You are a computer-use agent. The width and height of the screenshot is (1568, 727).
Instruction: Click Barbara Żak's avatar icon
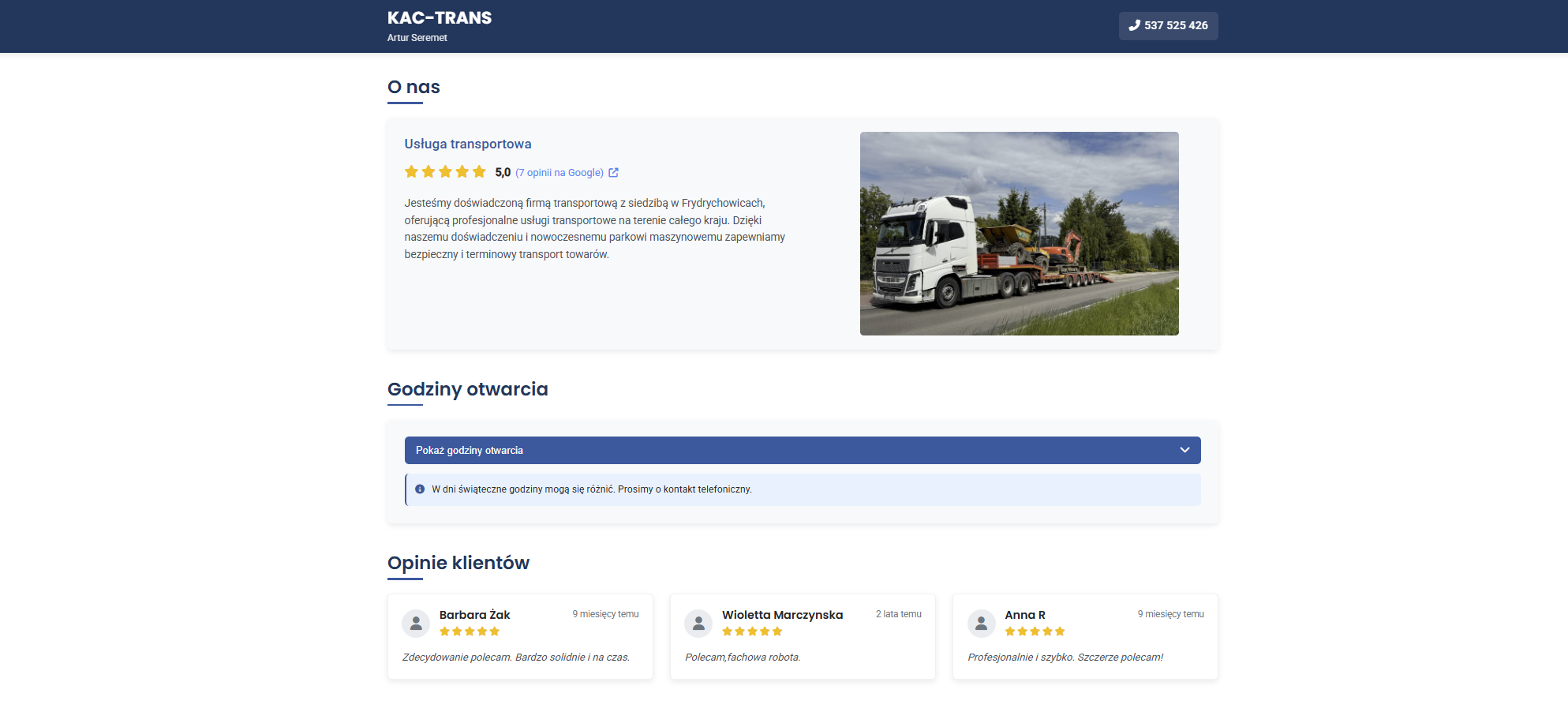(x=416, y=624)
